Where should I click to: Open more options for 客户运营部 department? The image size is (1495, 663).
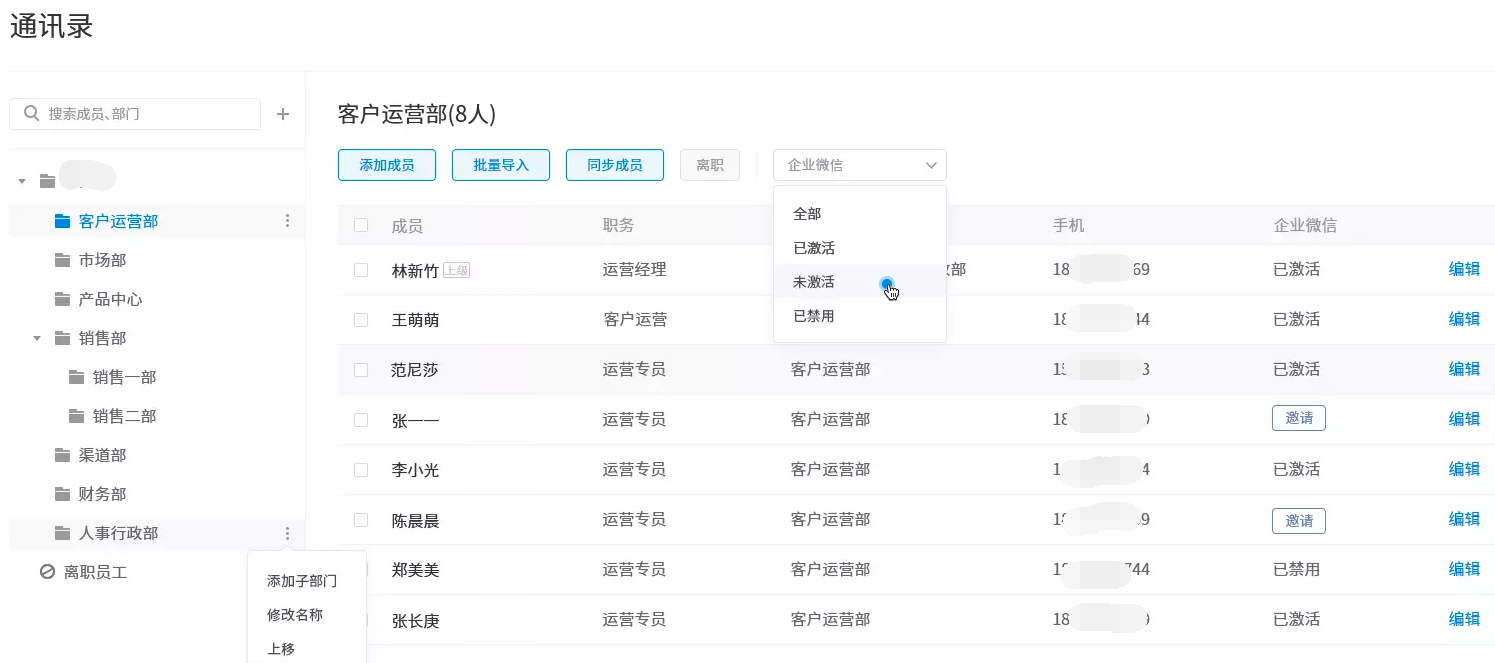[x=288, y=221]
